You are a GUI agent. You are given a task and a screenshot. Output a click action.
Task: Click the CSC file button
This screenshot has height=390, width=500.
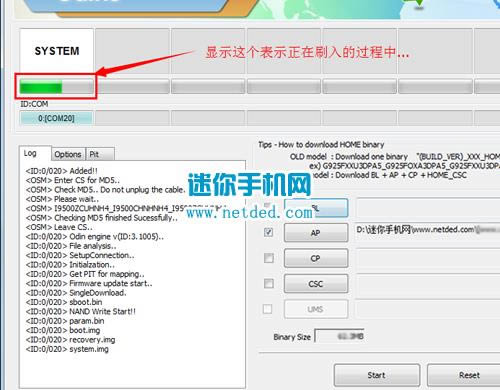[316, 284]
